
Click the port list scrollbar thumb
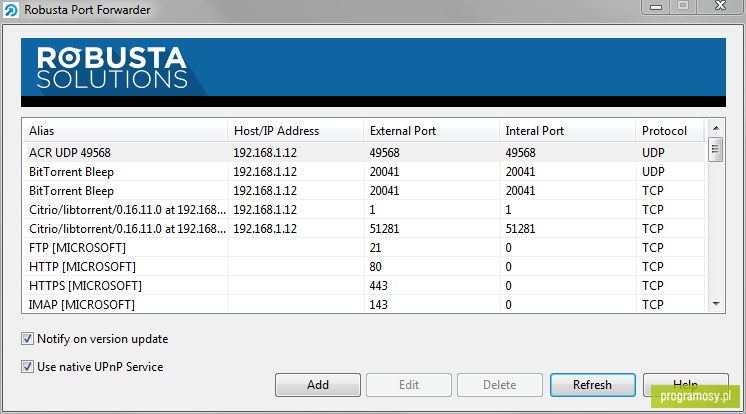[x=716, y=149]
